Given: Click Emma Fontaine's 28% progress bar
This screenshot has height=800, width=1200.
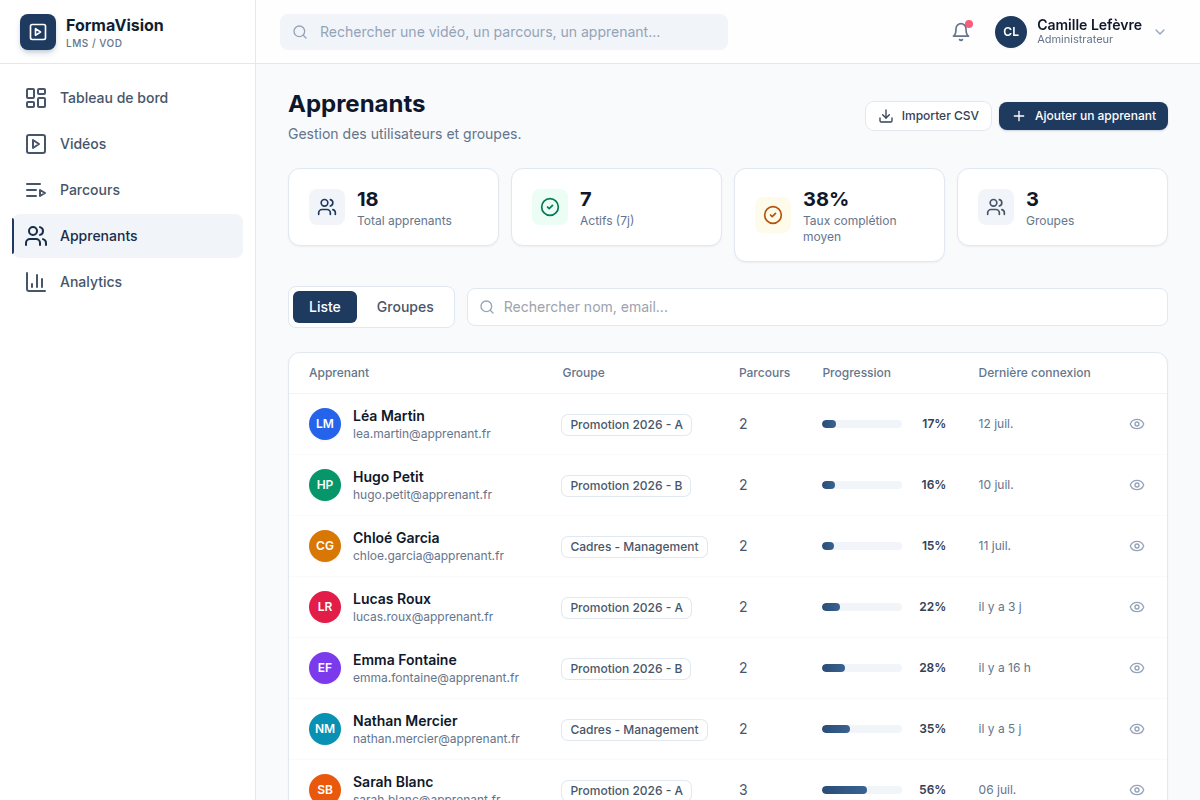Looking at the screenshot, I should tap(862, 668).
